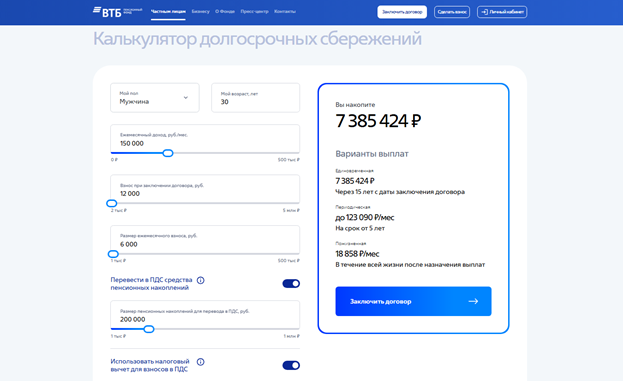Viewport: 623px width, 381px height.
Task: Click login icon in Личный кабинет button
Action: point(484,12)
